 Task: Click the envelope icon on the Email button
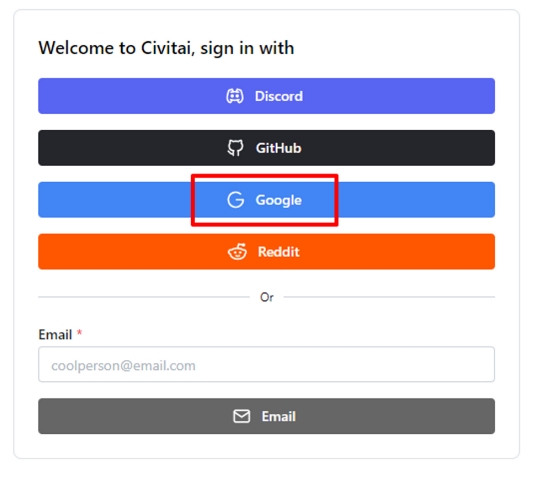click(241, 416)
